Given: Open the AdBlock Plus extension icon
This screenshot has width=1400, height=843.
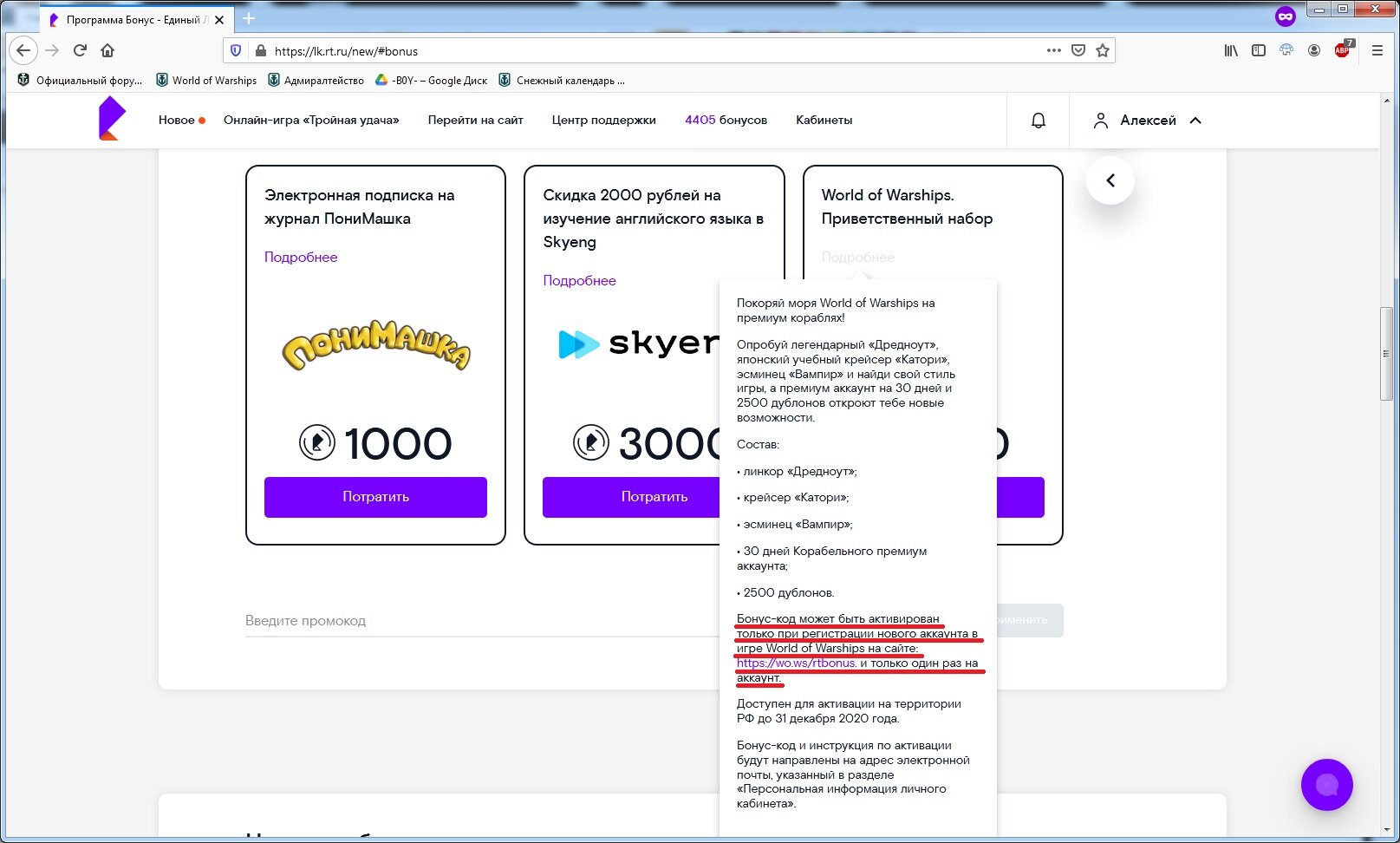Looking at the screenshot, I should coord(1343,49).
